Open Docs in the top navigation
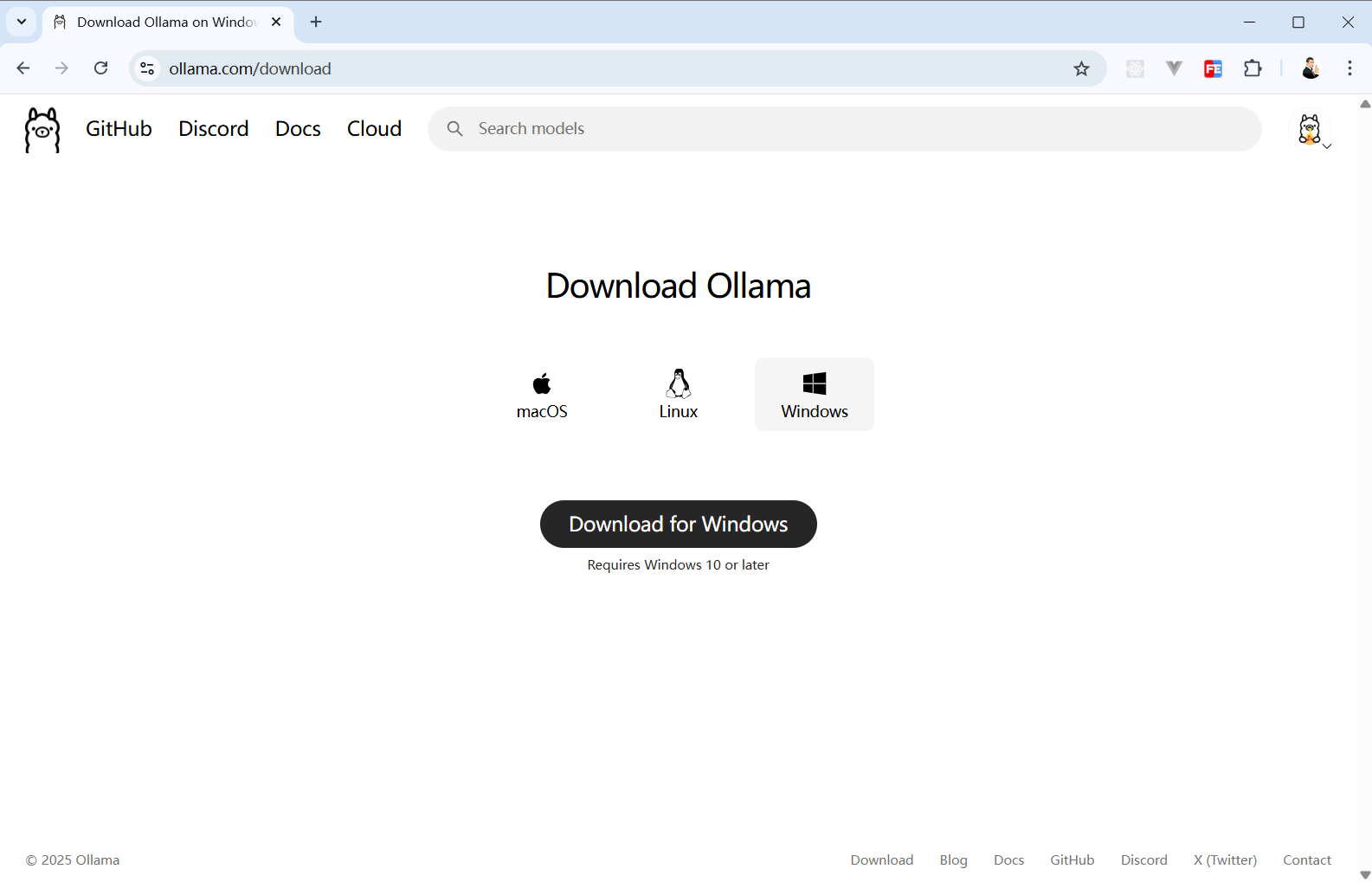The image size is (1372, 882). pyautogui.click(x=298, y=129)
